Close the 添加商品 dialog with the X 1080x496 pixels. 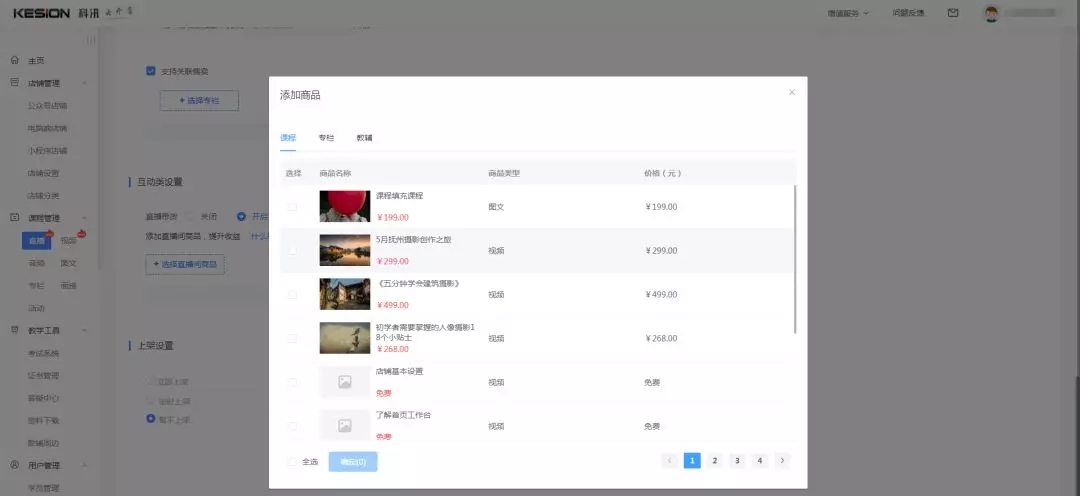click(792, 92)
